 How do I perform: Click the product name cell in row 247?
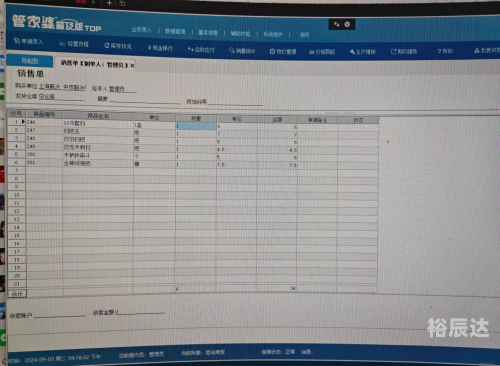point(98,132)
